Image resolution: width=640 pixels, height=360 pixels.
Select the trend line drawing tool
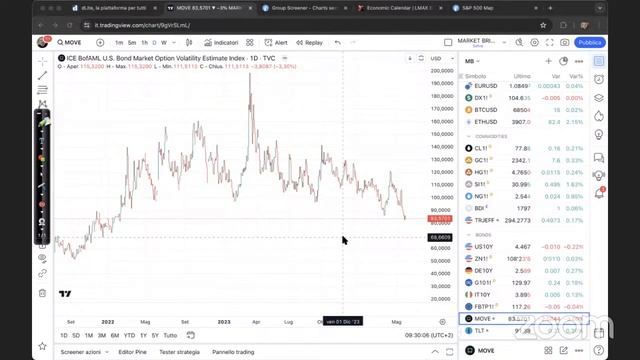click(x=42, y=76)
